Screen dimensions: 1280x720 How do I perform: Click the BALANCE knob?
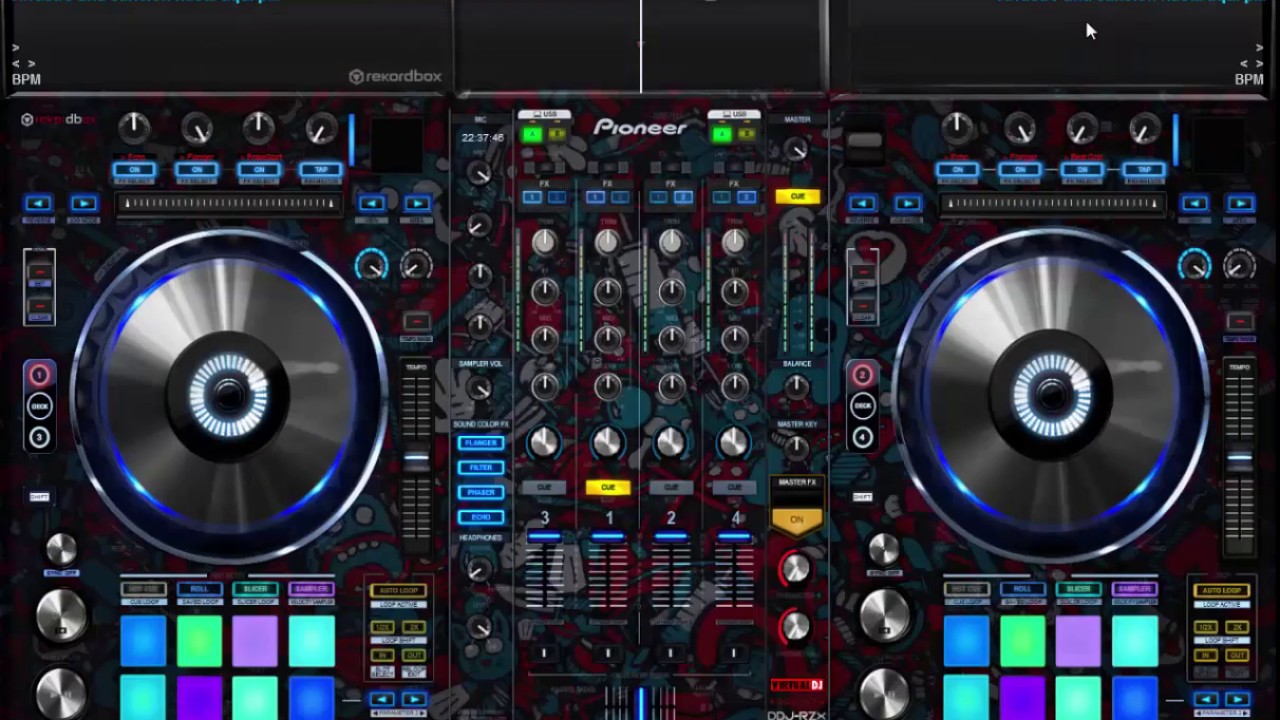tap(796, 388)
